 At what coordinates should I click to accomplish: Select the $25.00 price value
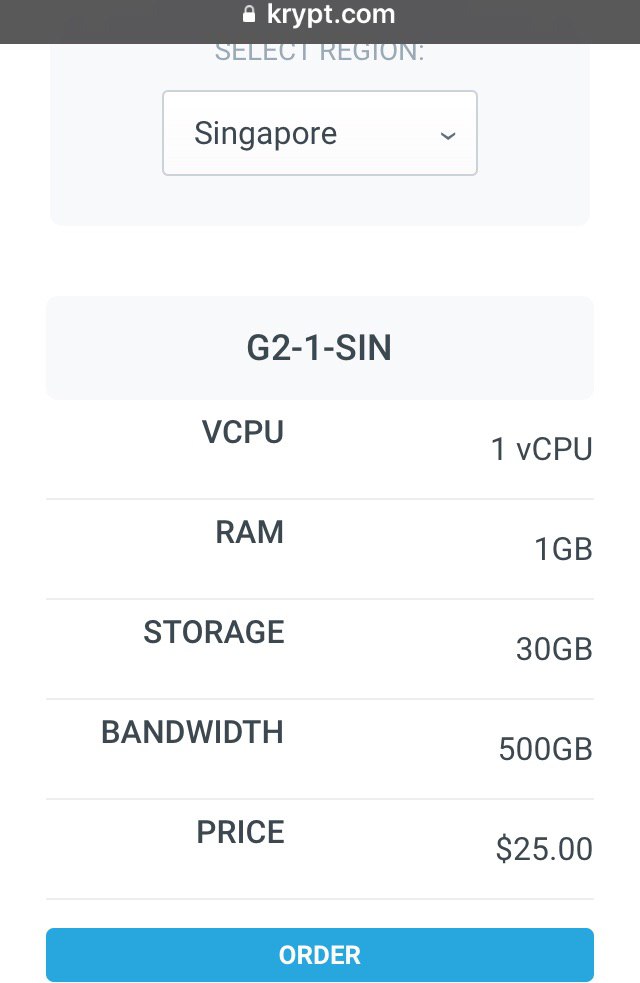[x=544, y=850]
